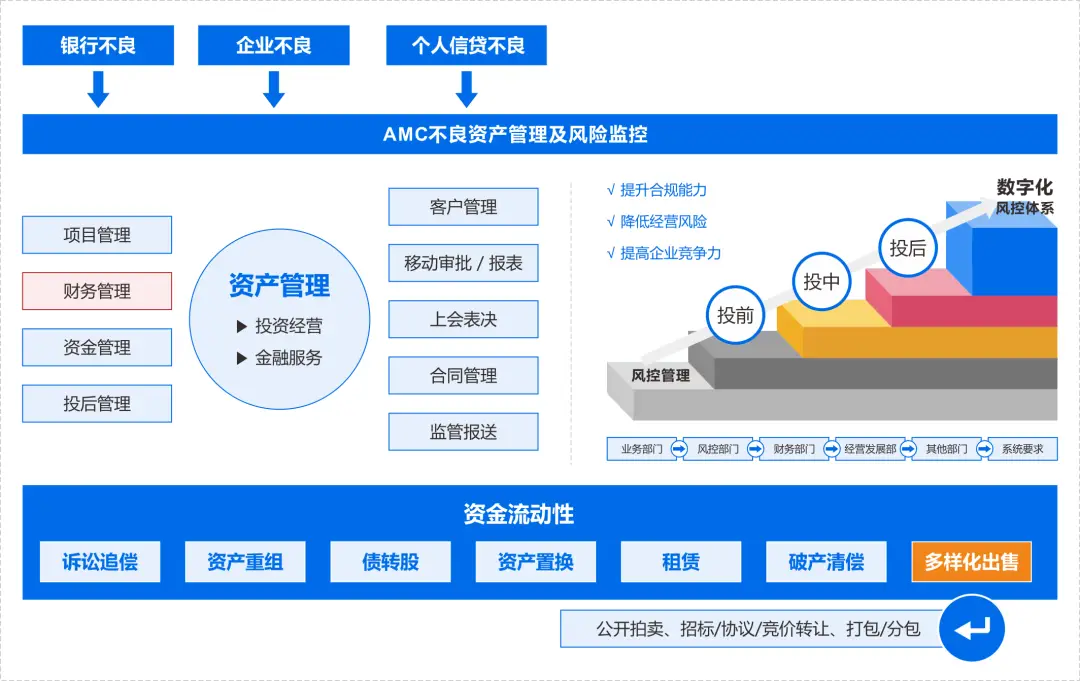The height and width of the screenshot is (681, 1080).
Task: Choose the orange 多样化出售 option
Action: coord(972,562)
